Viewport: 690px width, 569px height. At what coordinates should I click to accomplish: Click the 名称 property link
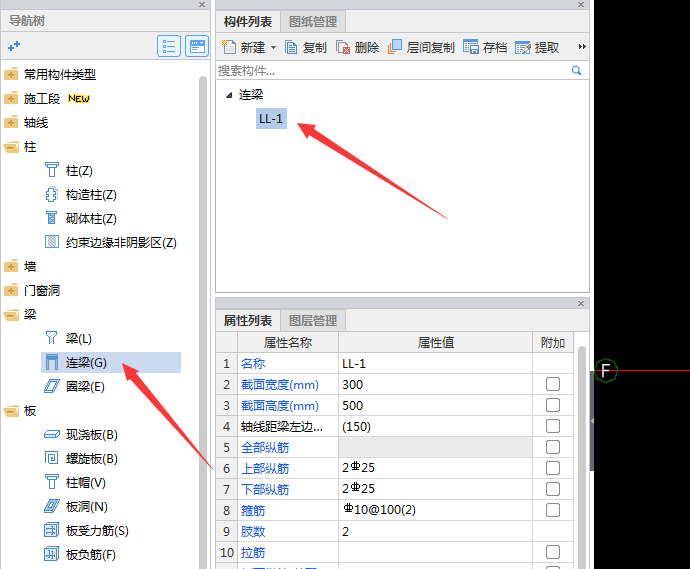253,363
